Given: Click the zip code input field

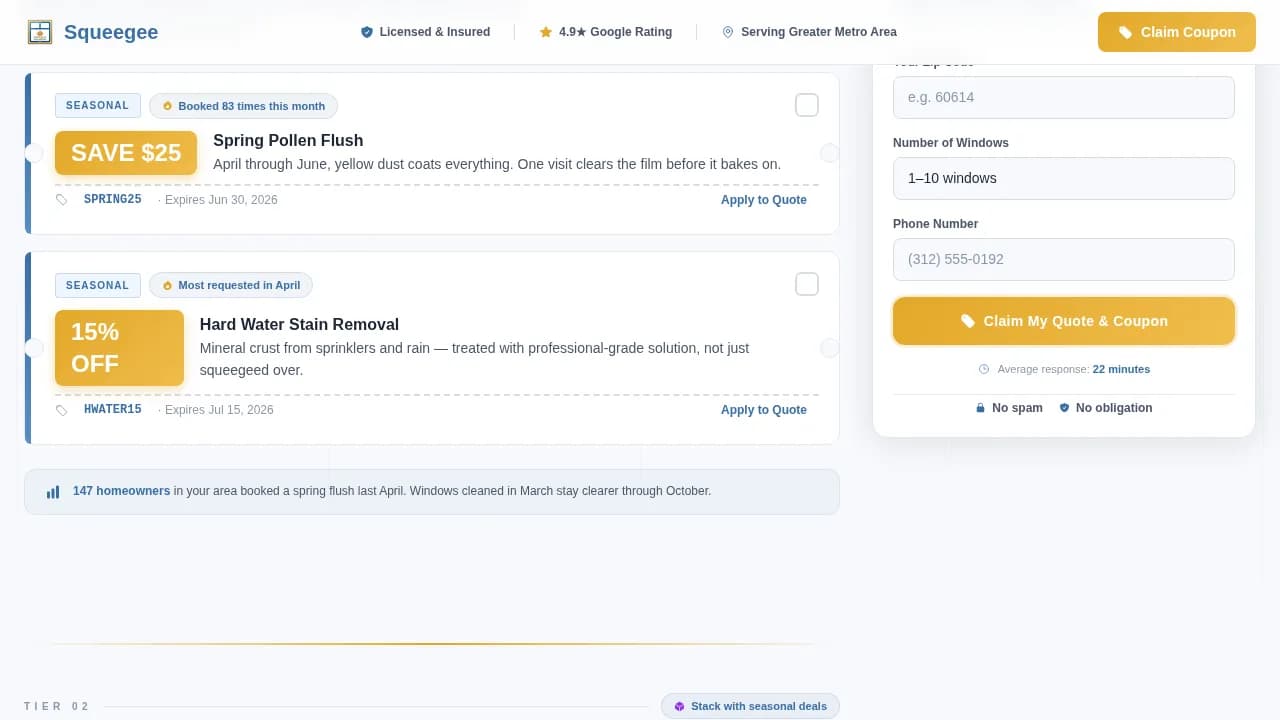Looking at the screenshot, I should coord(1063,97).
